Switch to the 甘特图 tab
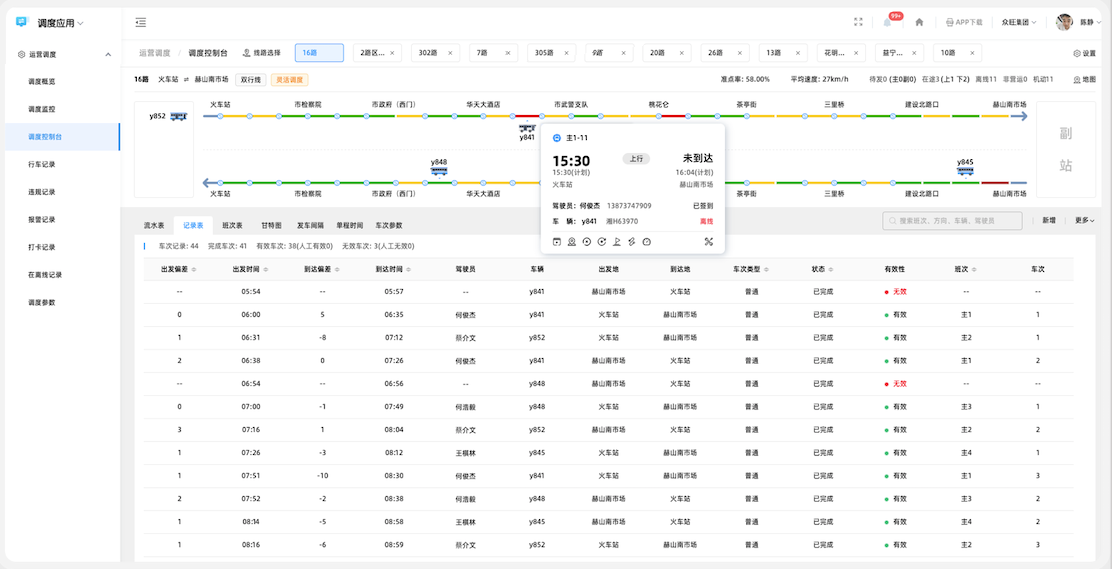Image resolution: width=1112 pixels, height=569 pixels. click(271, 226)
